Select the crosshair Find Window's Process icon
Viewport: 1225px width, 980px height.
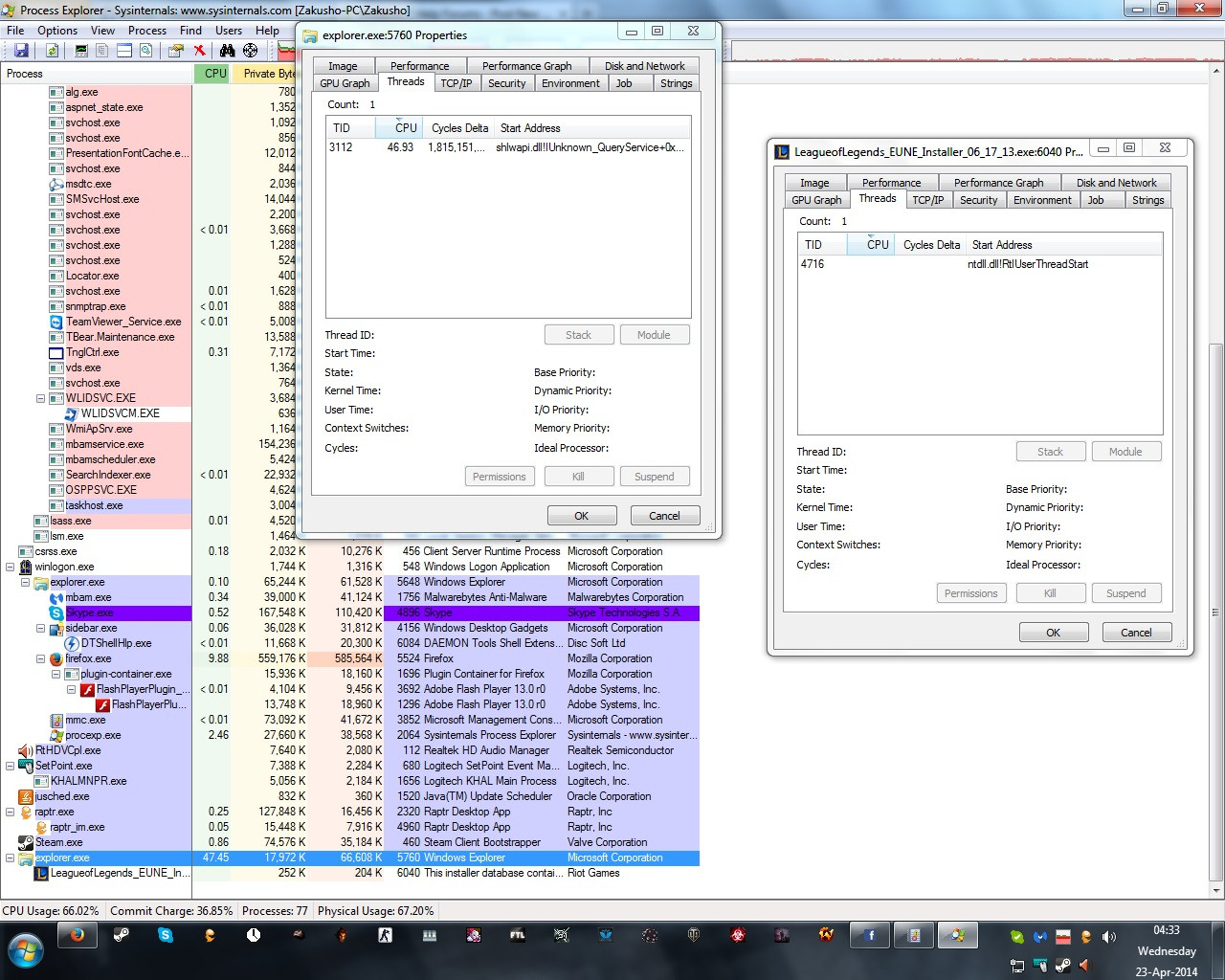pyautogui.click(x=251, y=50)
